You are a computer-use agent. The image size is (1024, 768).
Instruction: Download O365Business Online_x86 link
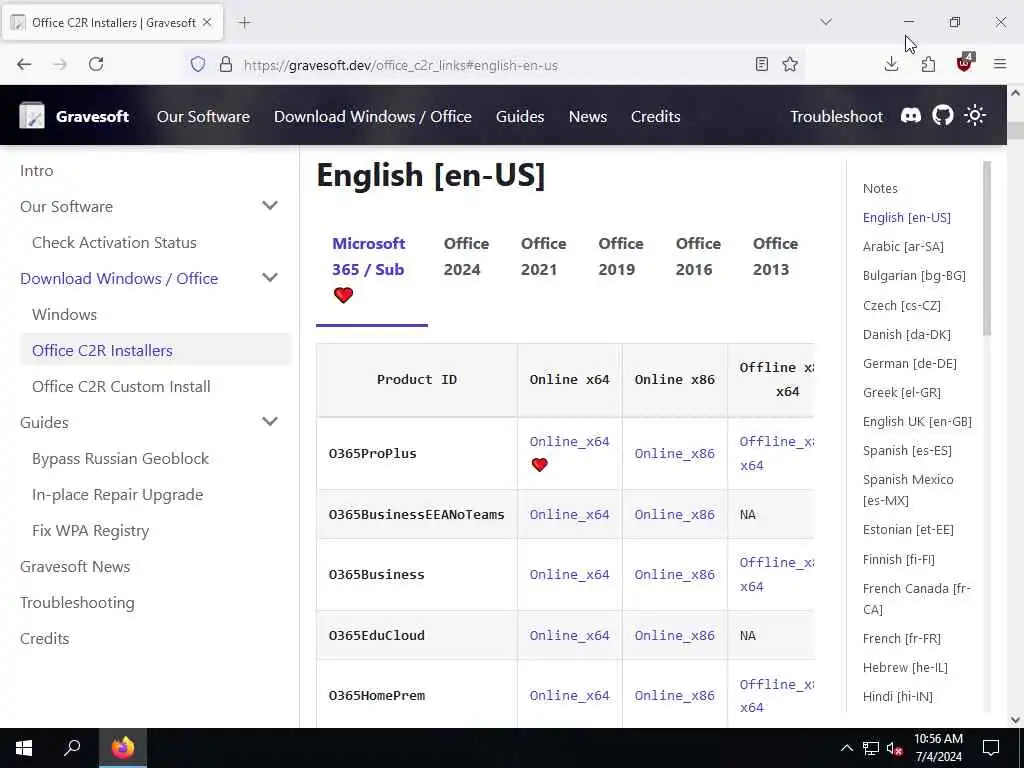(675, 575)
